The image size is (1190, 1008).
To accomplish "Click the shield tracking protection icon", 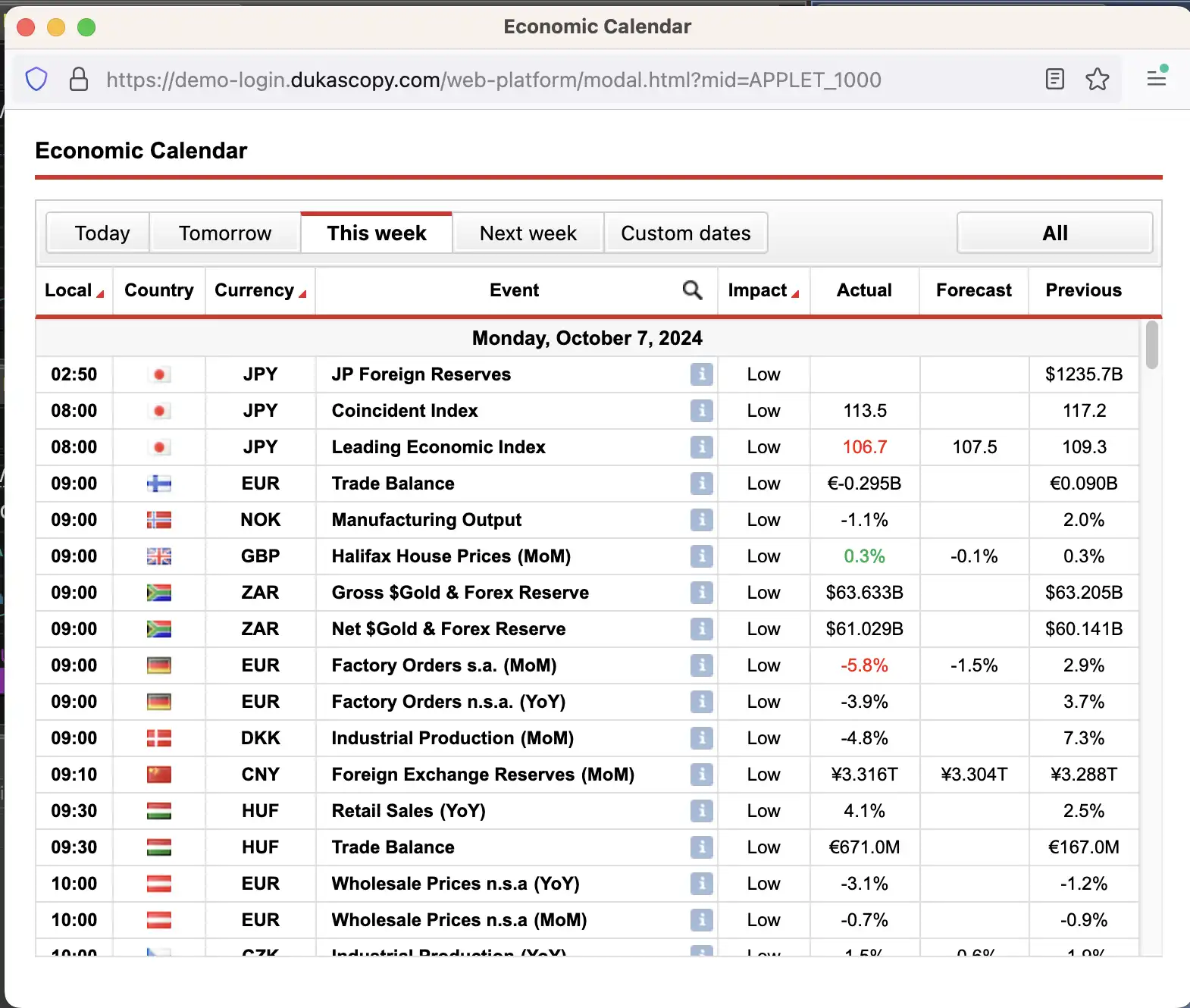I will (36, 80).
